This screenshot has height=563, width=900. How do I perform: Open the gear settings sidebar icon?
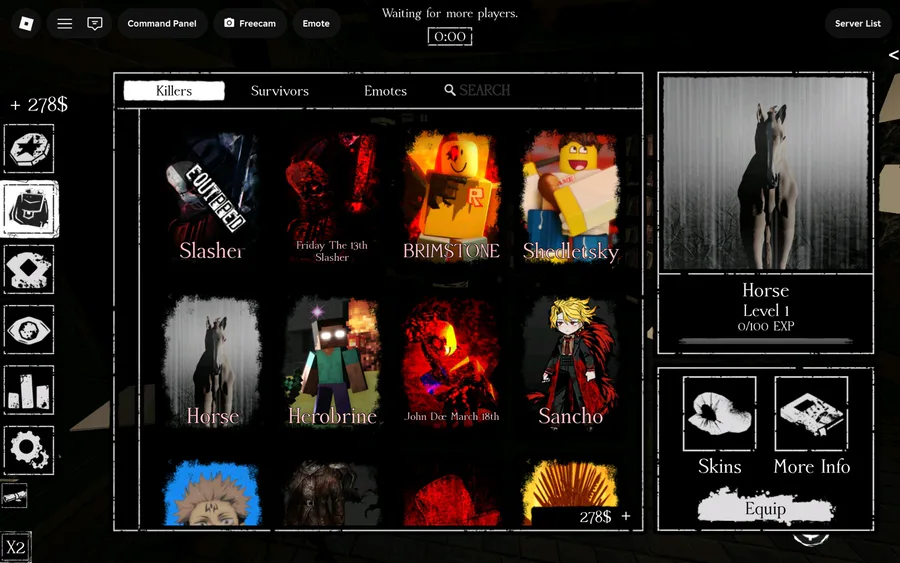click(x=29, y=450)
